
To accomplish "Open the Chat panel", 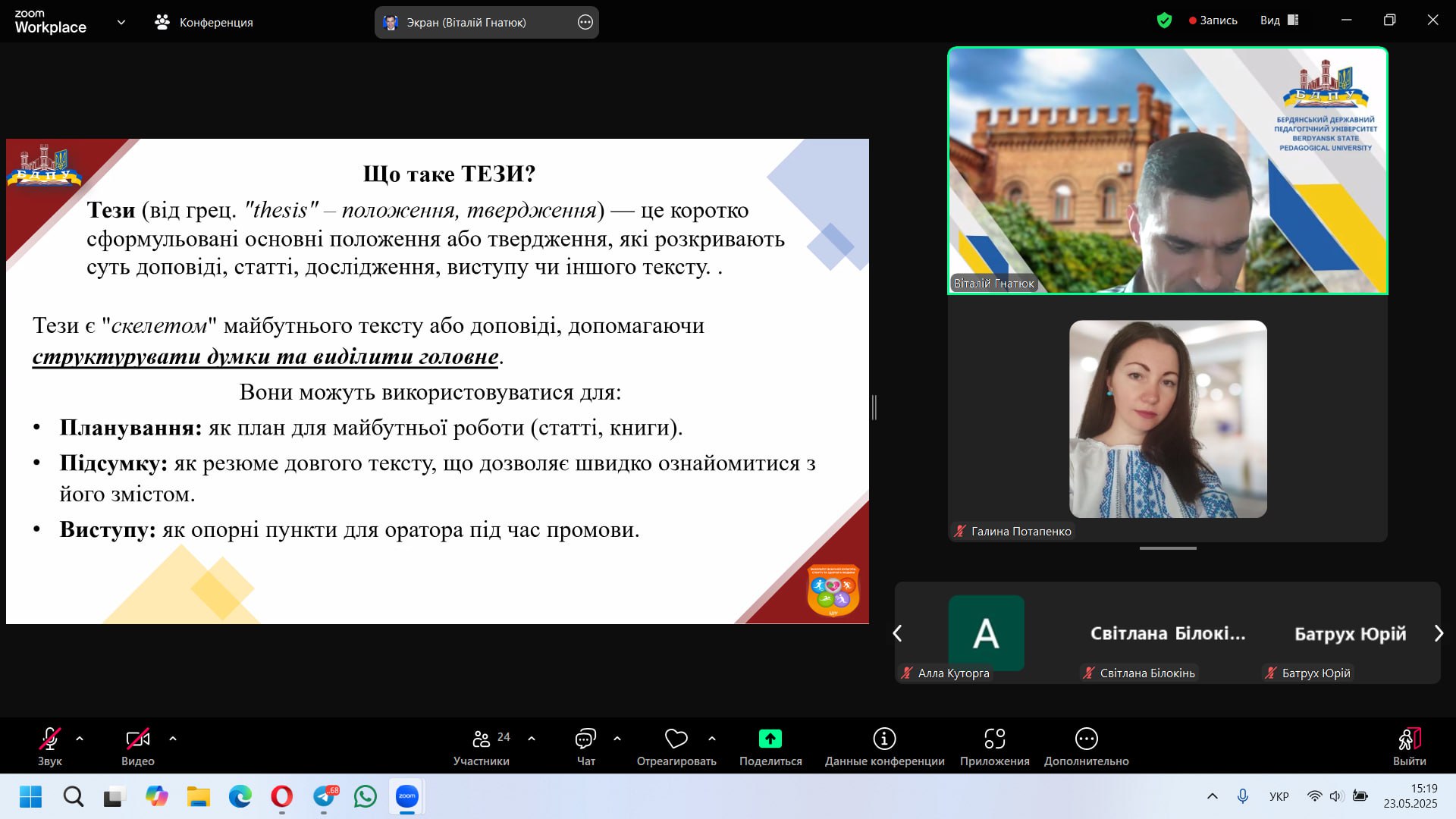I will point(585,739).
